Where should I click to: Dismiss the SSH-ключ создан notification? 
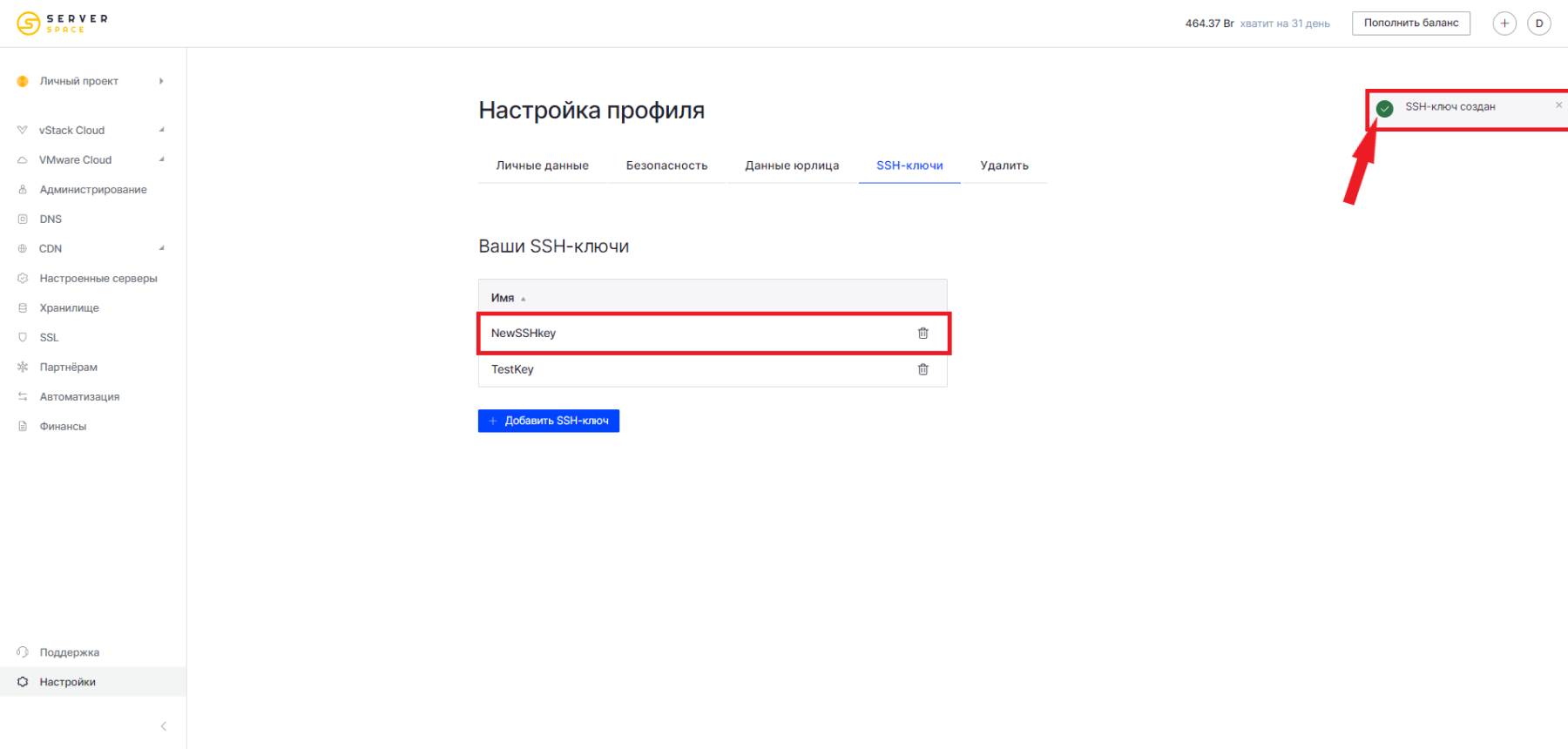click(1558, 105)
